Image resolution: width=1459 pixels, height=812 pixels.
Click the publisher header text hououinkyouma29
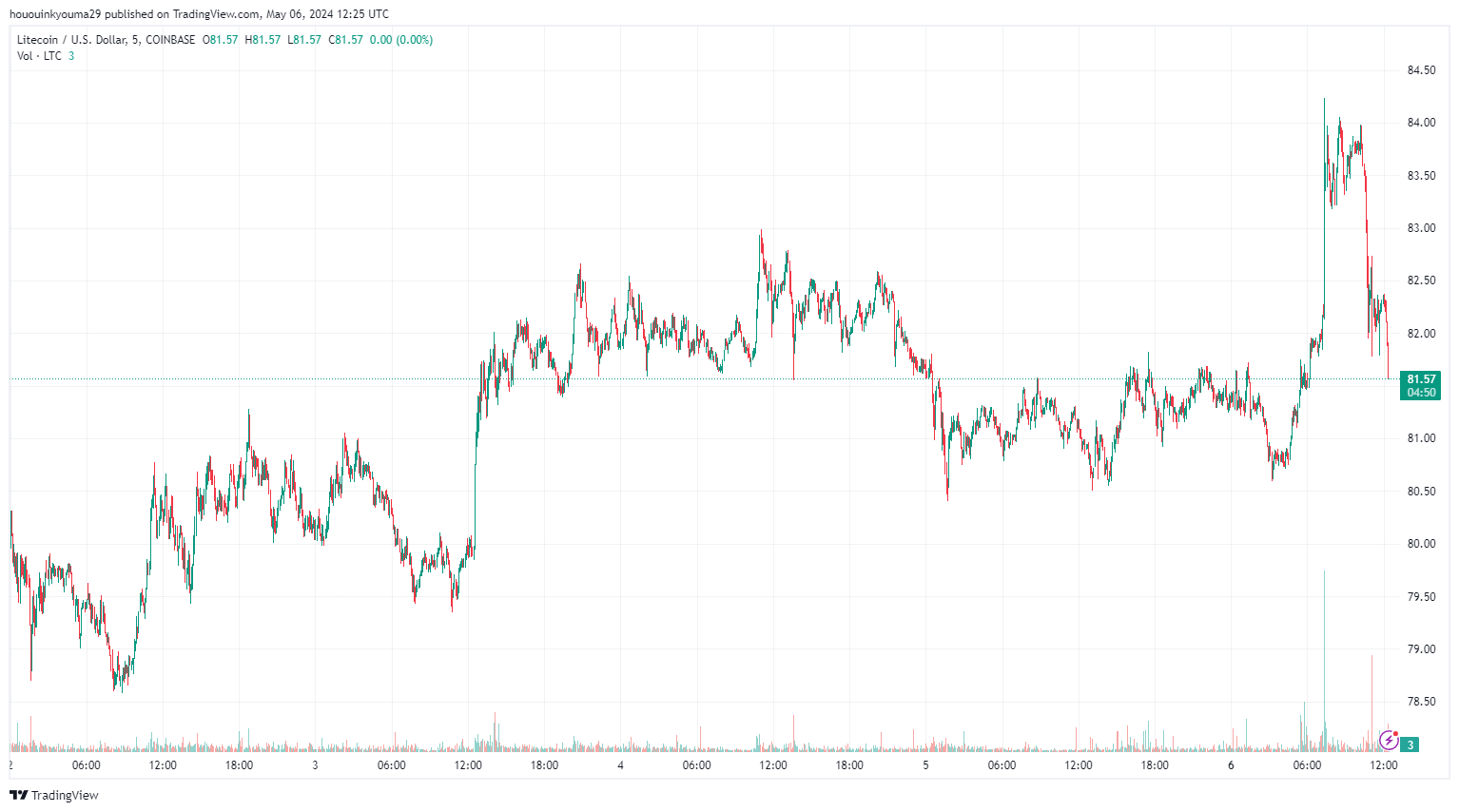click(55, 14)
